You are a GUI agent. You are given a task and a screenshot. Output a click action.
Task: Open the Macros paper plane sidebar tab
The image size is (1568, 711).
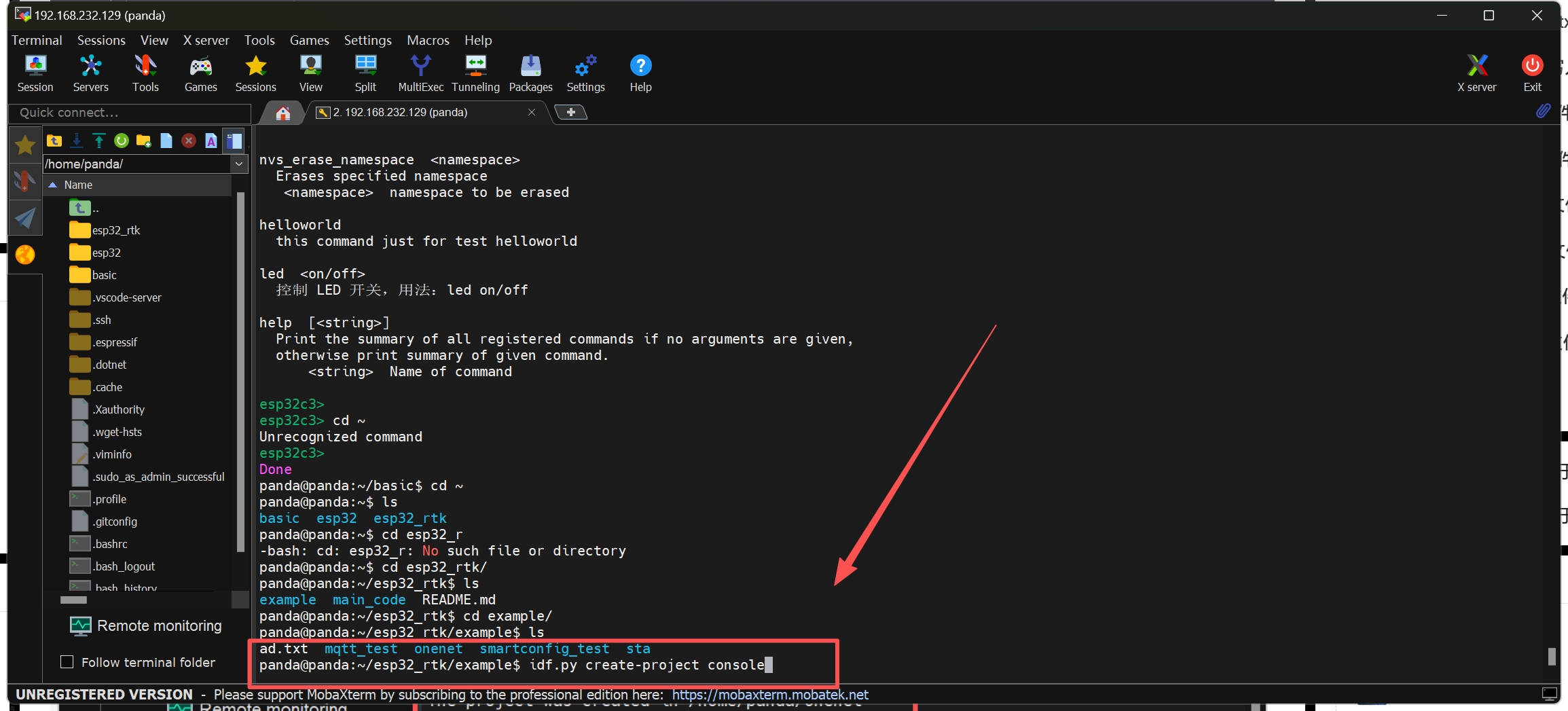coord(25,218)
